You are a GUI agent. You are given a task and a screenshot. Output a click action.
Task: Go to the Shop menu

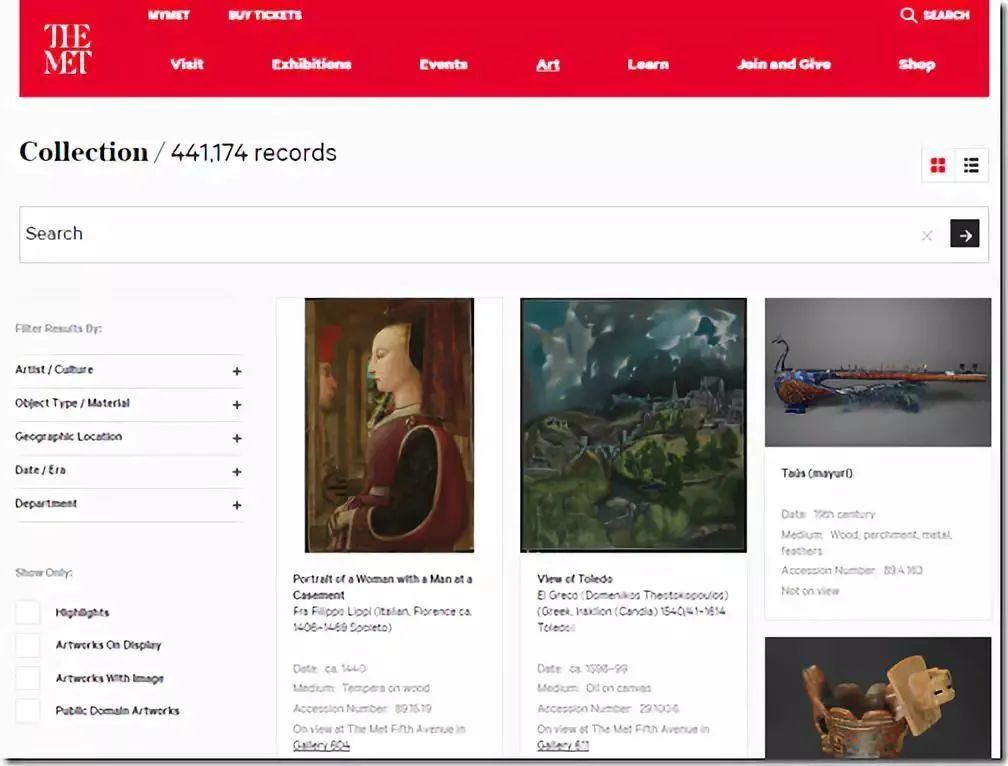click(917, 64)
